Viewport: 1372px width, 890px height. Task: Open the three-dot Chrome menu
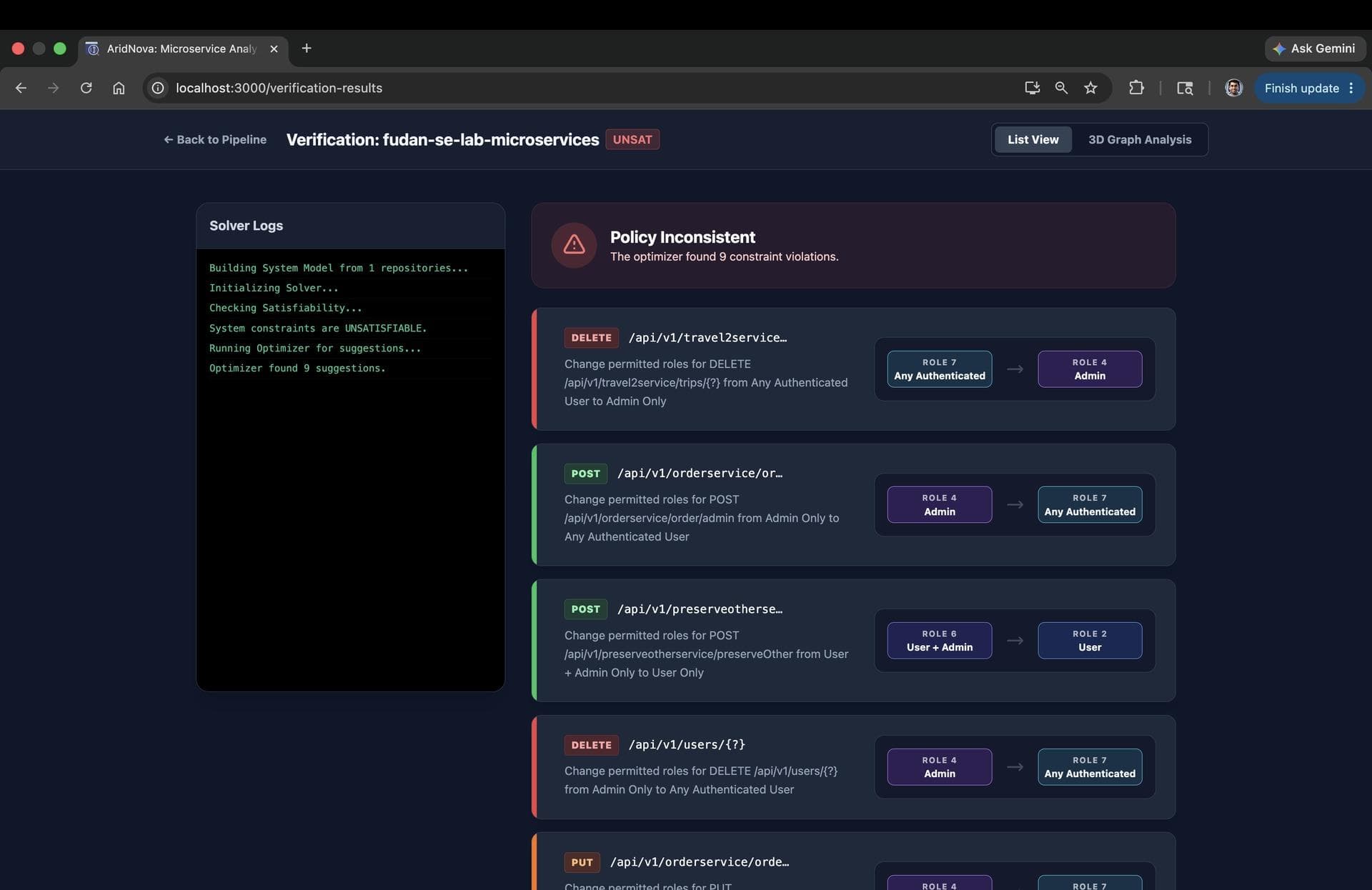pyautogui.click(x=1351, y=88)
